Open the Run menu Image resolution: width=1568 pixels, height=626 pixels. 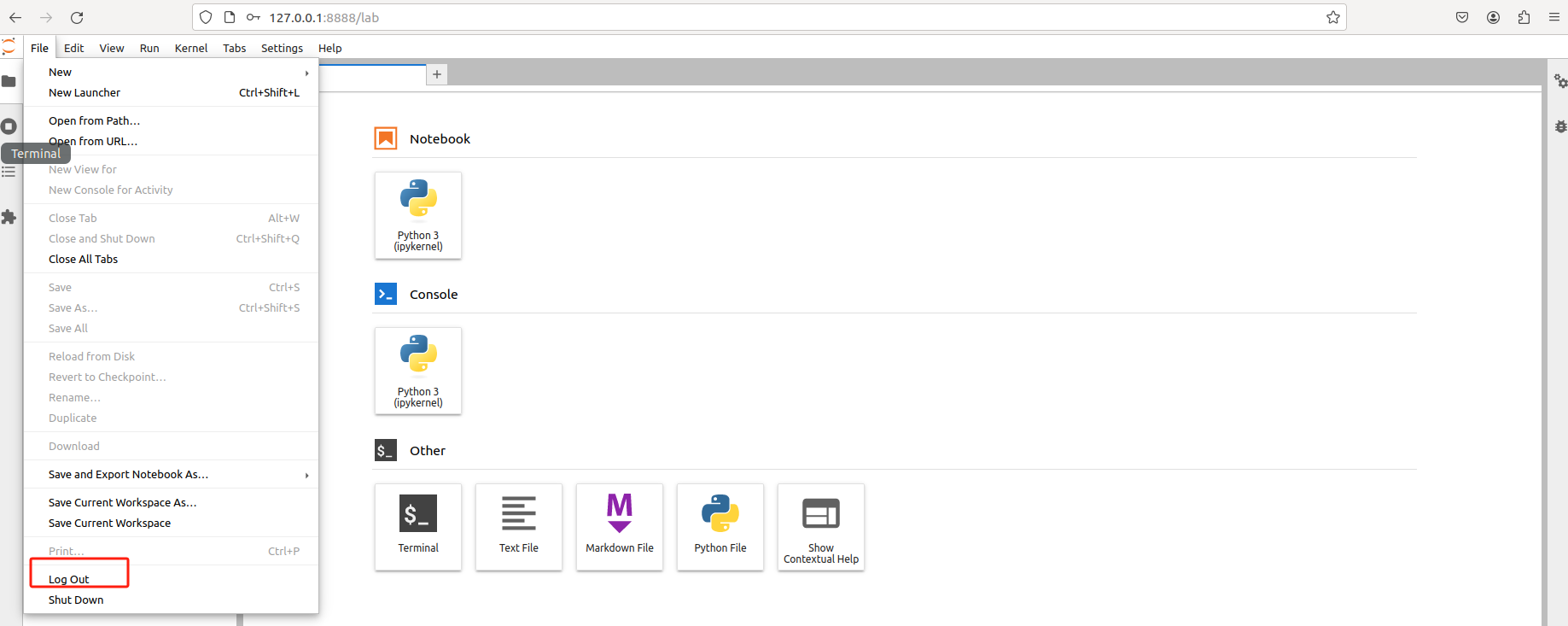tap(149, 48)
